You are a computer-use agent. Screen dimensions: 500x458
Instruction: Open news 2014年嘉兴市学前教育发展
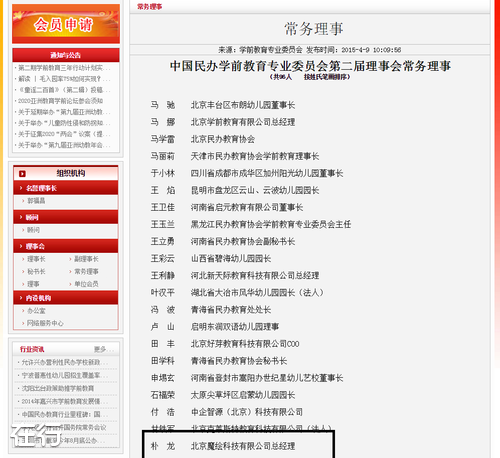65,401
